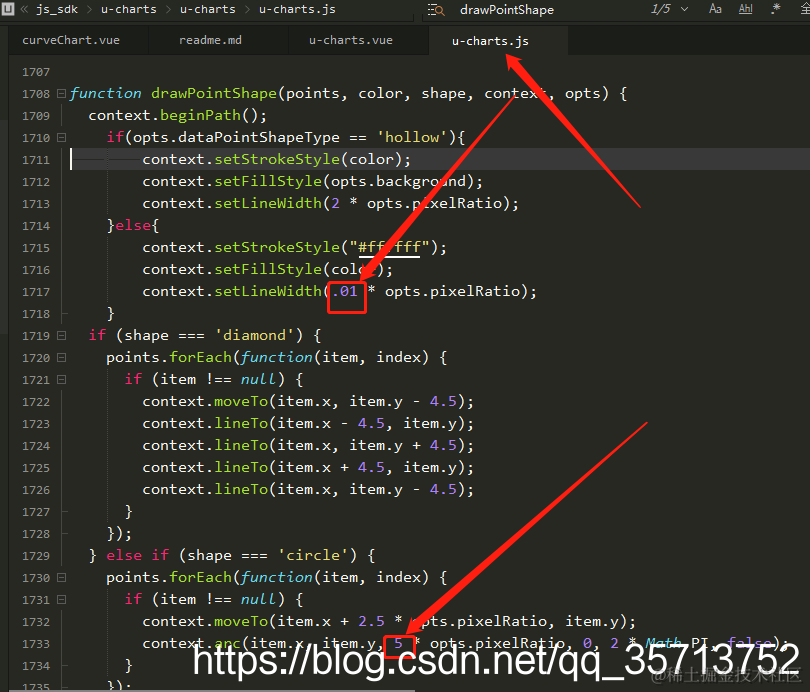Click the .01 line width value
The width and height of the screenshot is (810, 692).
[x=345, y=291]
